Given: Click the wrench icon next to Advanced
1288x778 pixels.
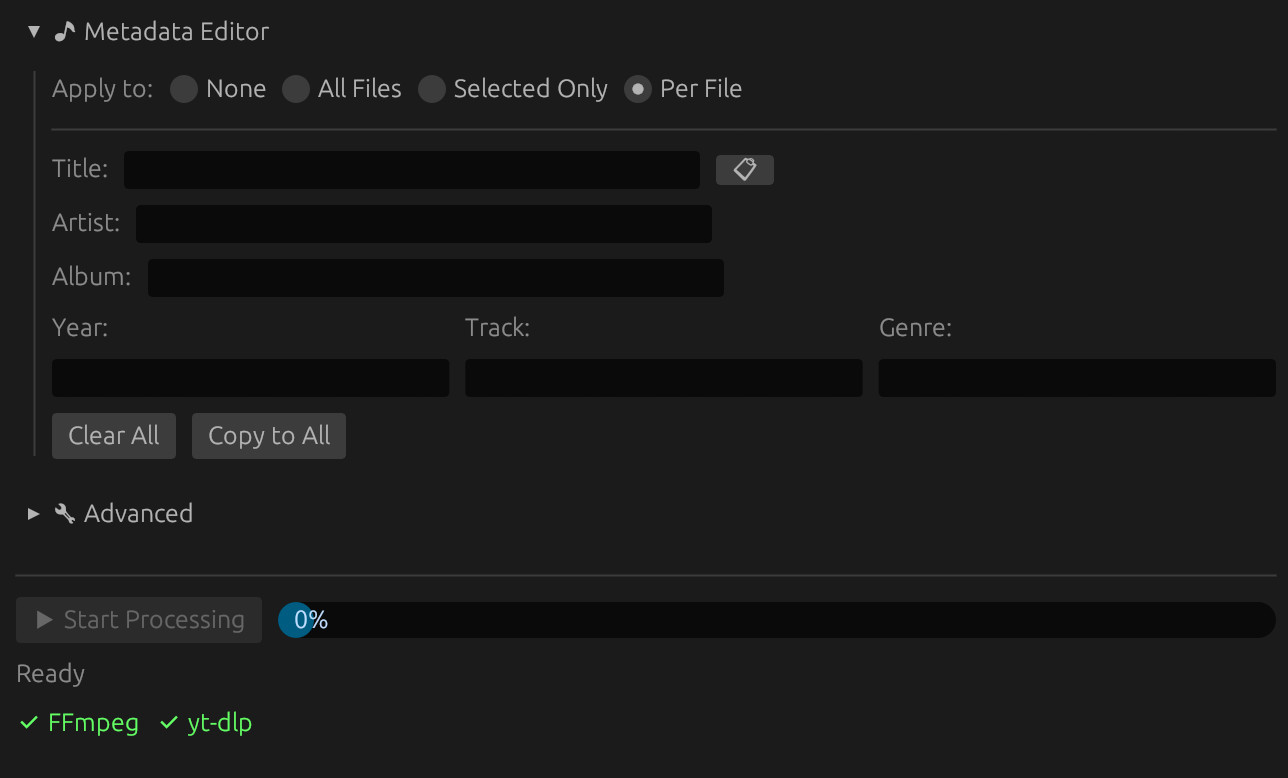Looking at the screenshot, I should pyautogui.click(x=65, y=514).
